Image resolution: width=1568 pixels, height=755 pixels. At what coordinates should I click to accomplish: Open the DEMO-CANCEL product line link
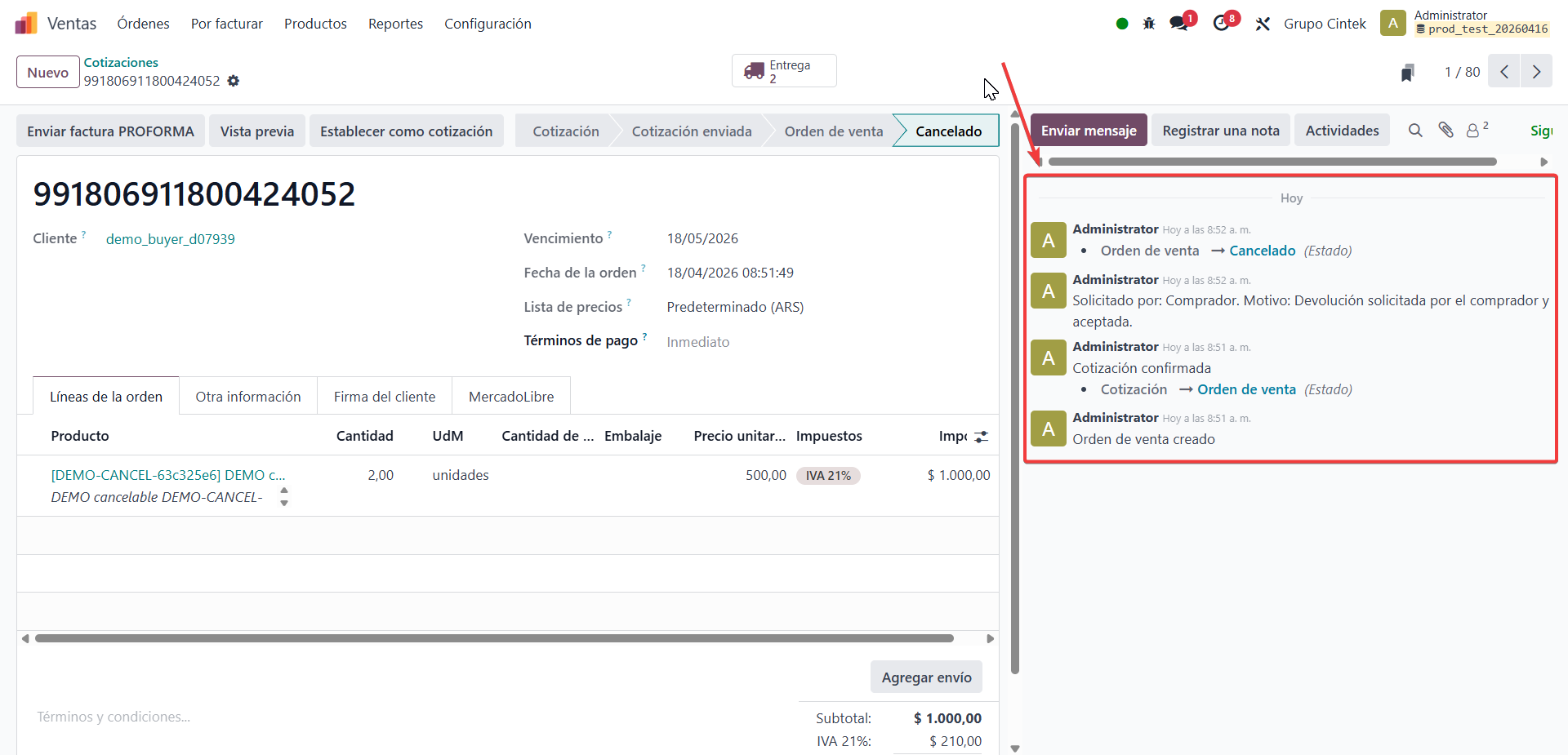click(x=168, y=475)
